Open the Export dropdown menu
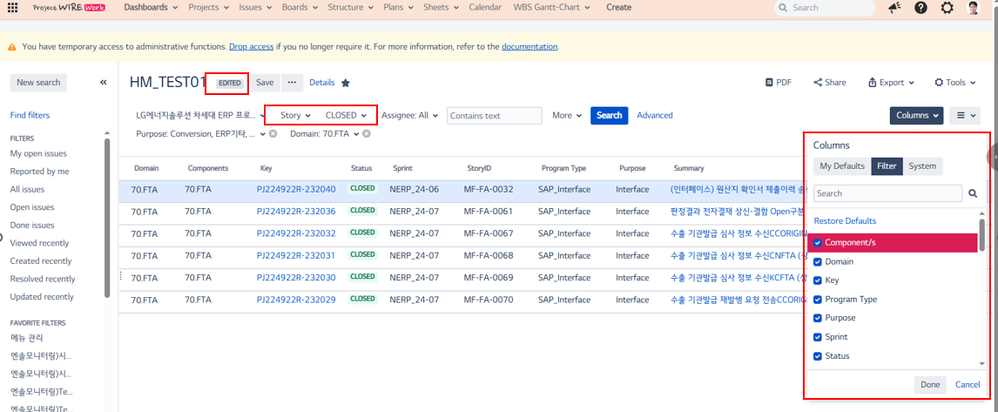 pyautogui.click(x=890, y=83)
